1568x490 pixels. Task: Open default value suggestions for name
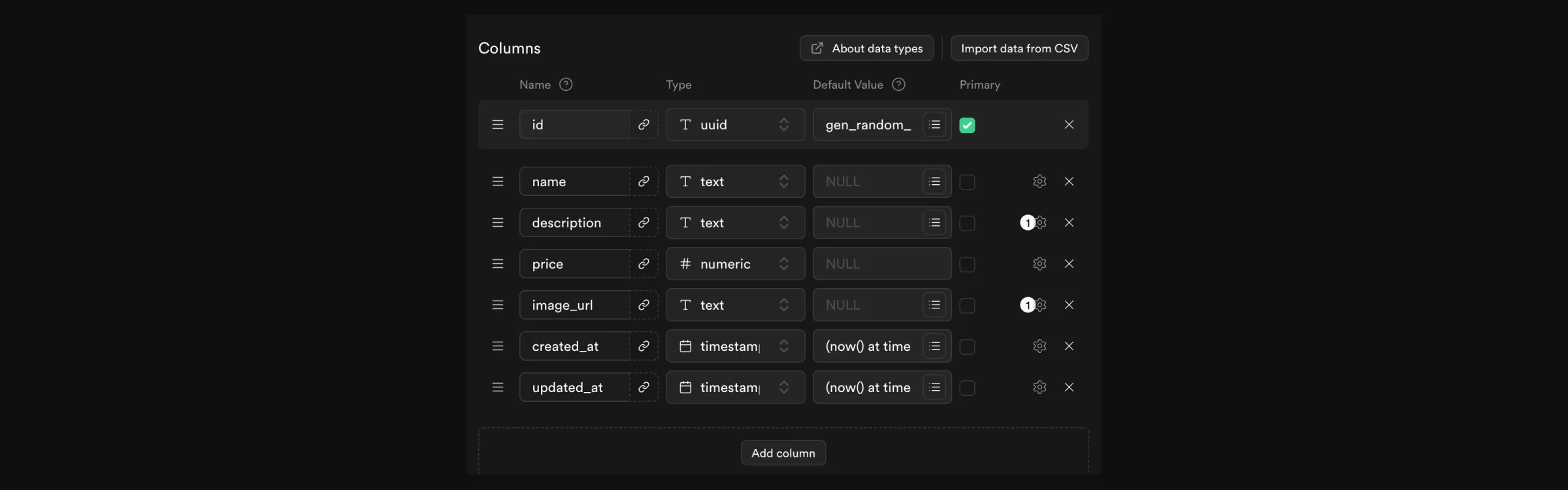(x=935, y=182)
